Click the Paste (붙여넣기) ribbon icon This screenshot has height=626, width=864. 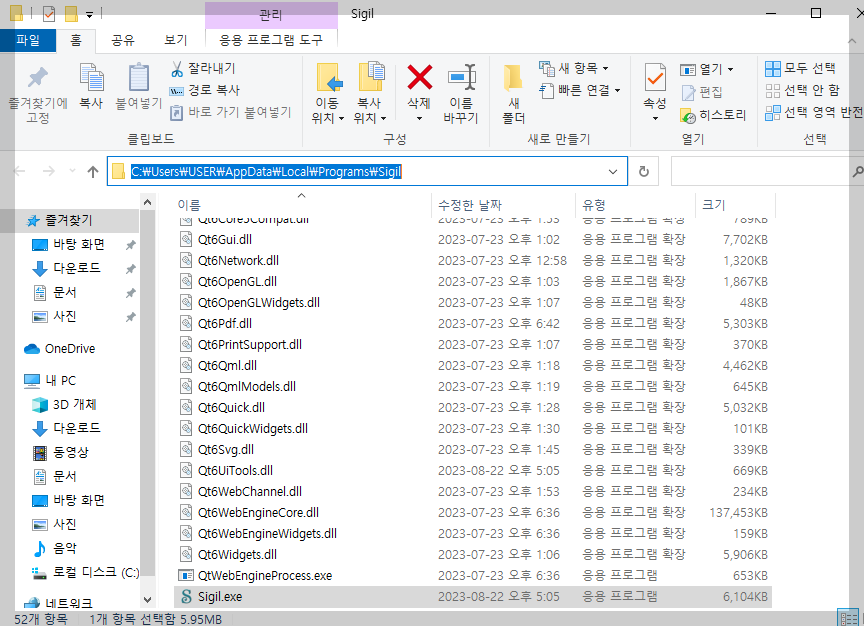pyautogui.click(x=138, y=77)
